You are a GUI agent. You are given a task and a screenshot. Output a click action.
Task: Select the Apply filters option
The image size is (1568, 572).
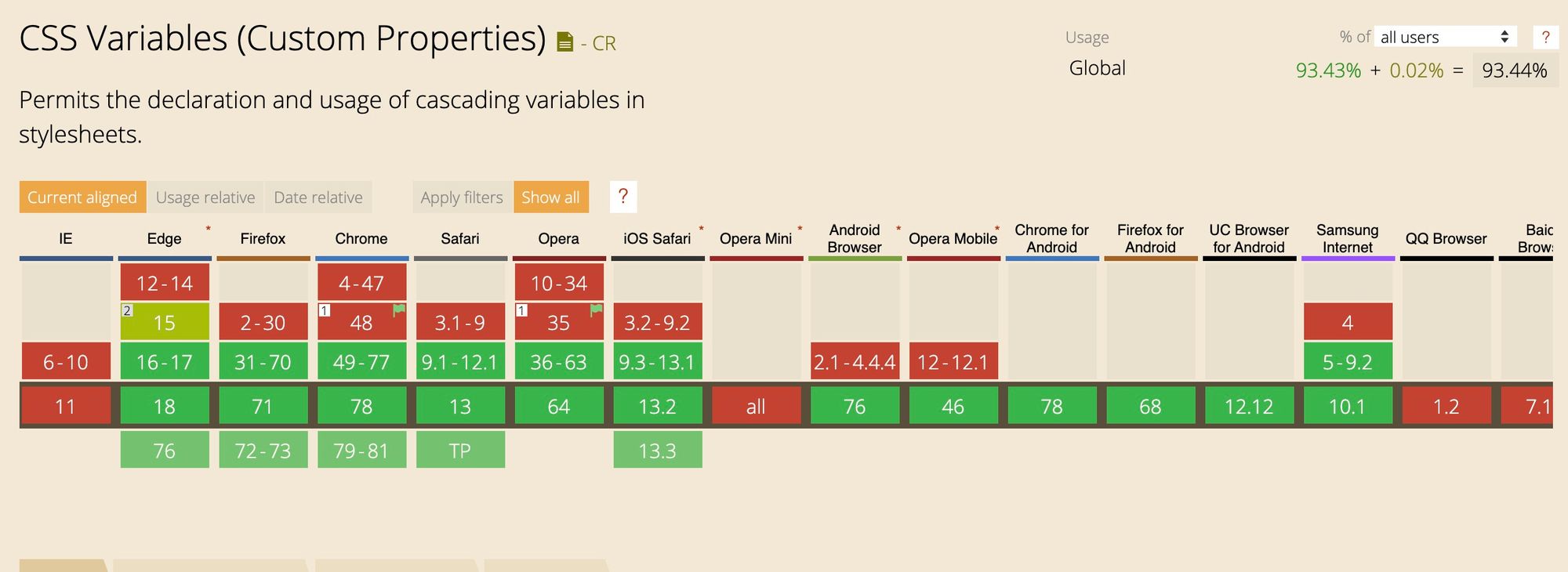coord(462,197)
